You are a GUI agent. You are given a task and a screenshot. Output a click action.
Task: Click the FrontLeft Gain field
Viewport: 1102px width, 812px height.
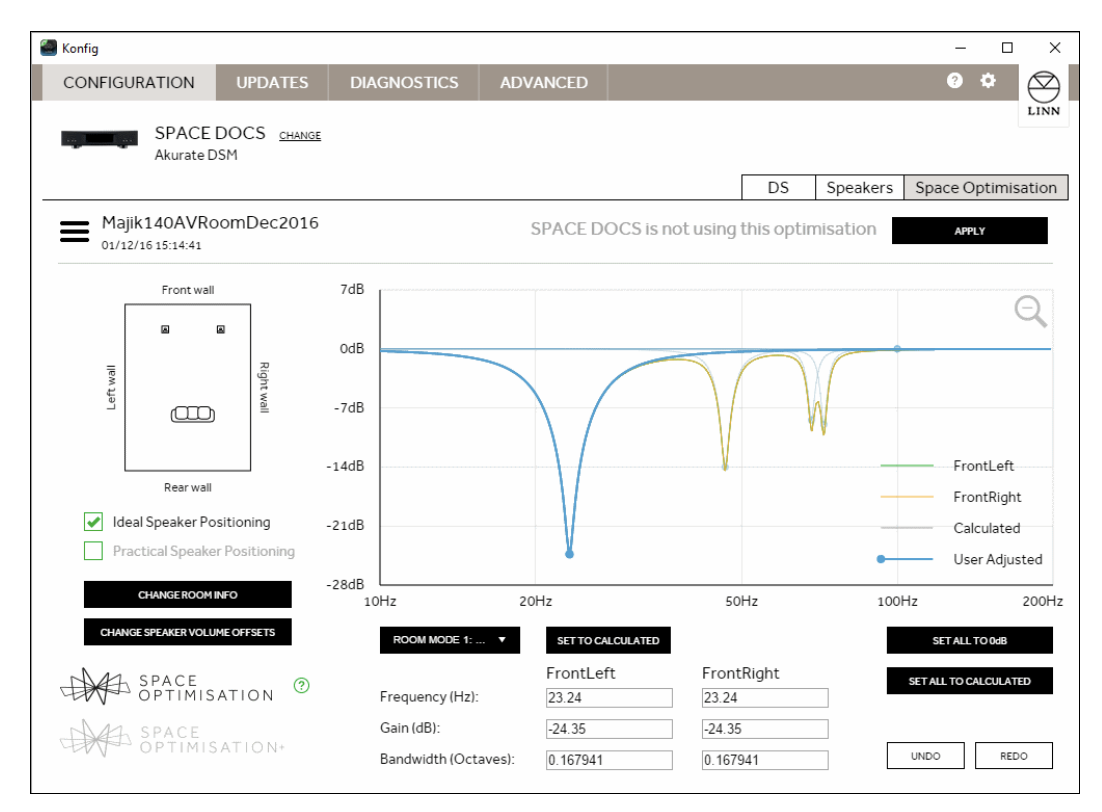pos(609,729)
